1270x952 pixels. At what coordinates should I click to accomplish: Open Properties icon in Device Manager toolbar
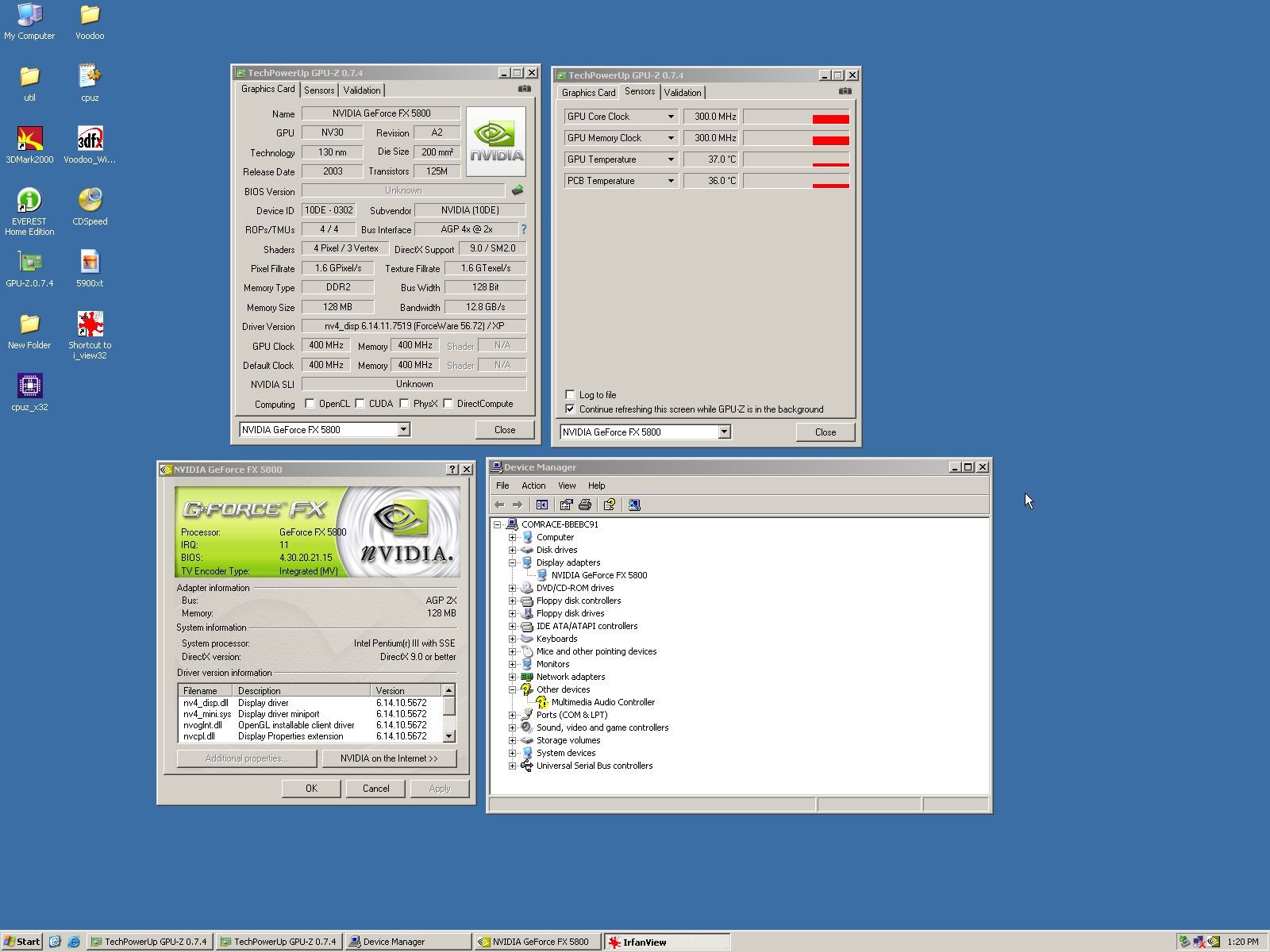click(566, 505)
